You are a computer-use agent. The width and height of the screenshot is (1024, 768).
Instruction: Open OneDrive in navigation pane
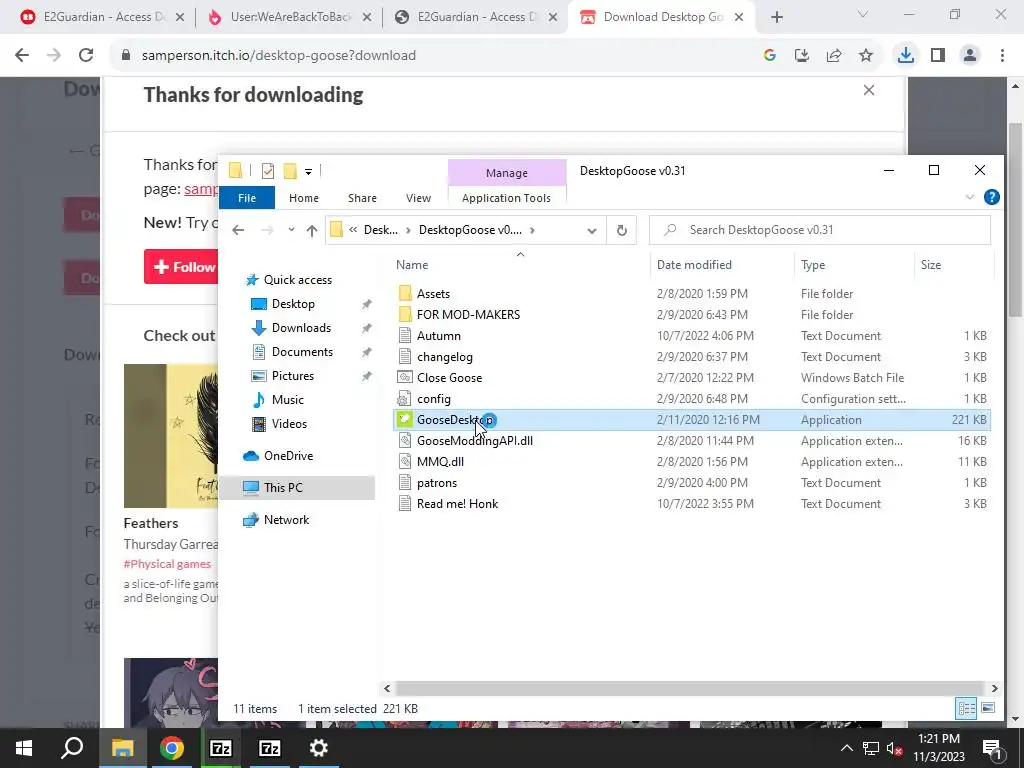coord(288,456)
